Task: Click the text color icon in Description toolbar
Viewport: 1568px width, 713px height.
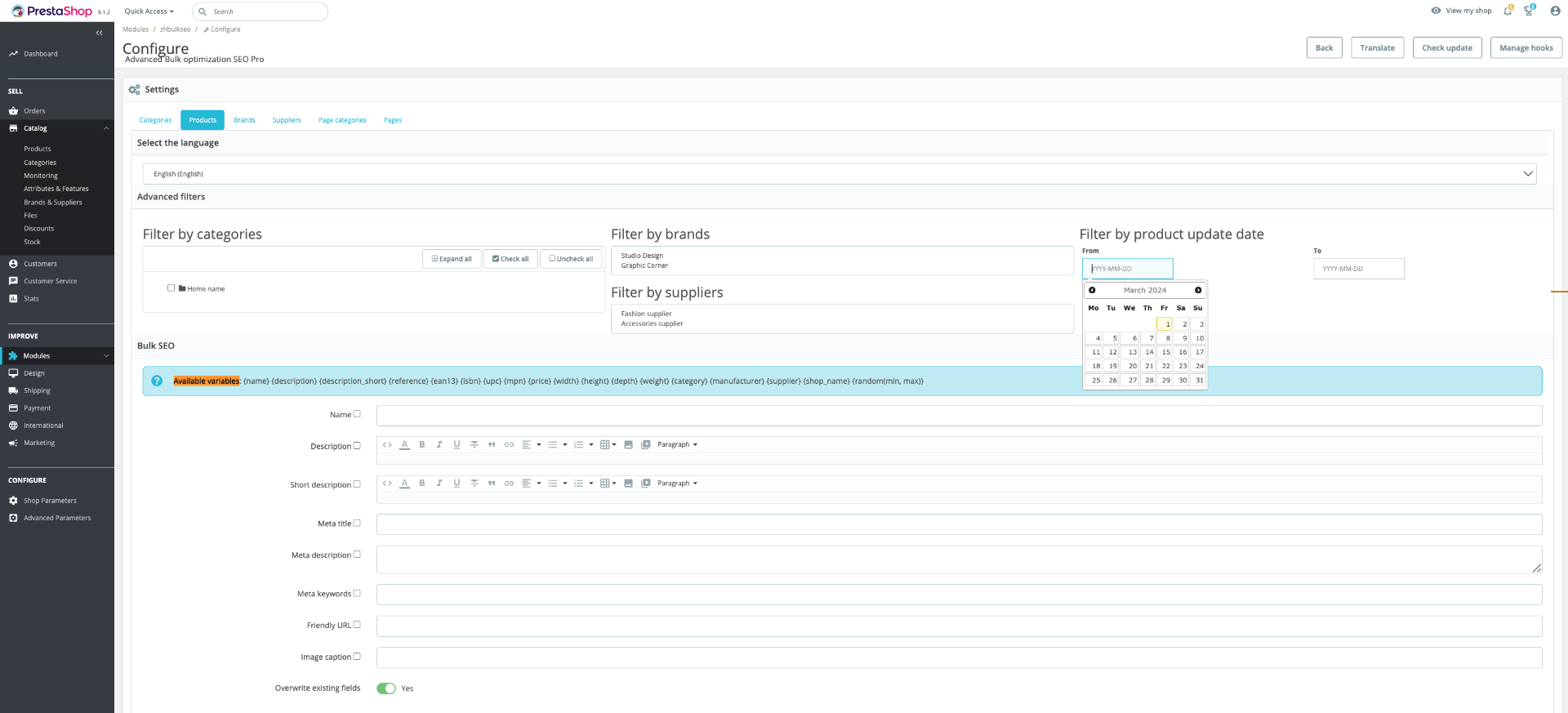Action: click(x=404, y=445)
